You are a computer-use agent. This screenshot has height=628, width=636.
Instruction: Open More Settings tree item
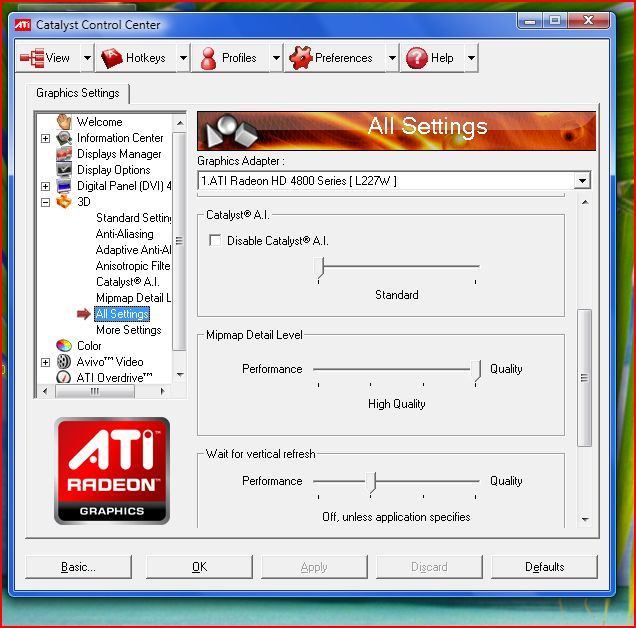coord(129,330)
